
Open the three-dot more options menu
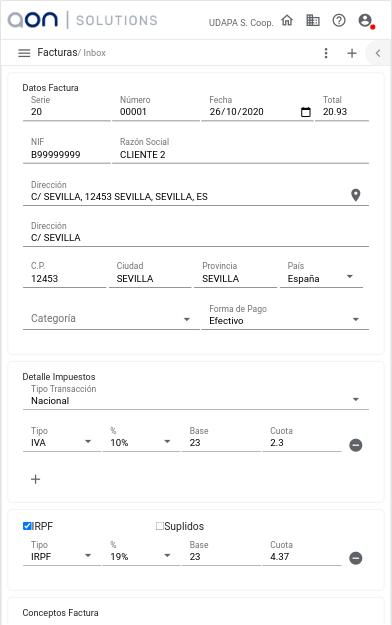326,53
